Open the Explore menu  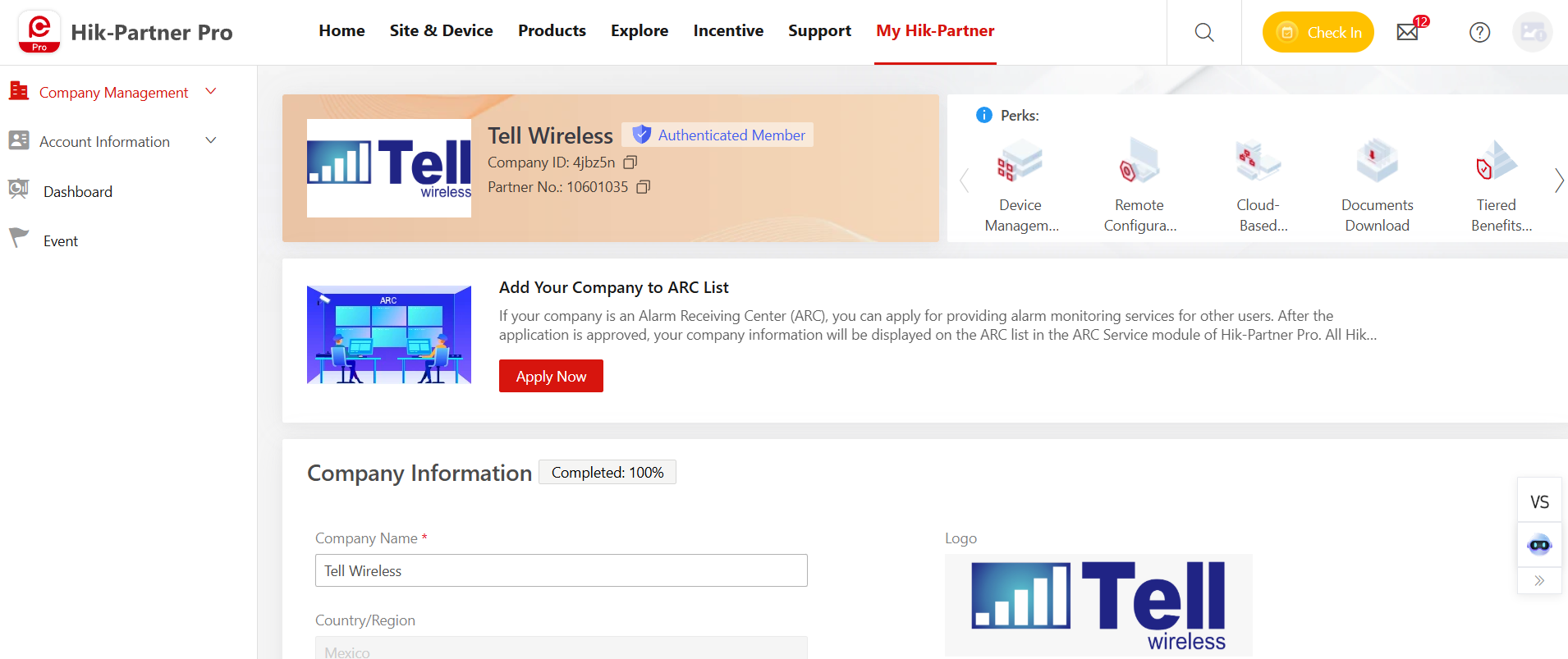[x=640, y=31]
